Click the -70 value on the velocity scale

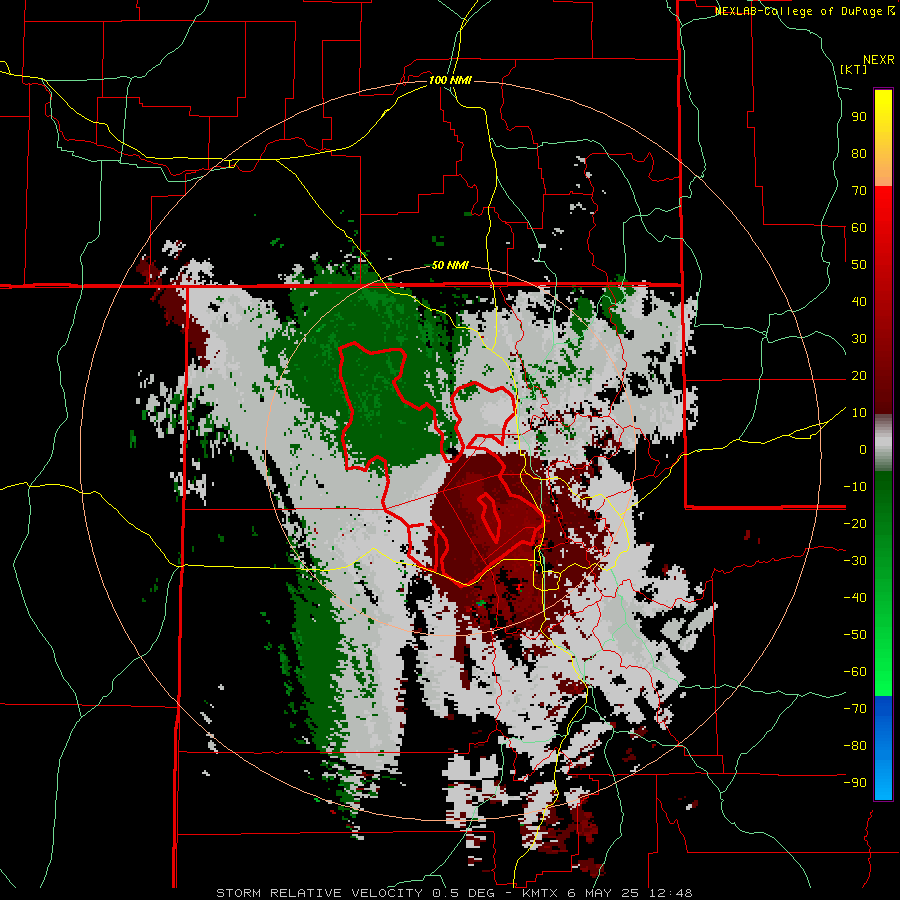point(855,708)
